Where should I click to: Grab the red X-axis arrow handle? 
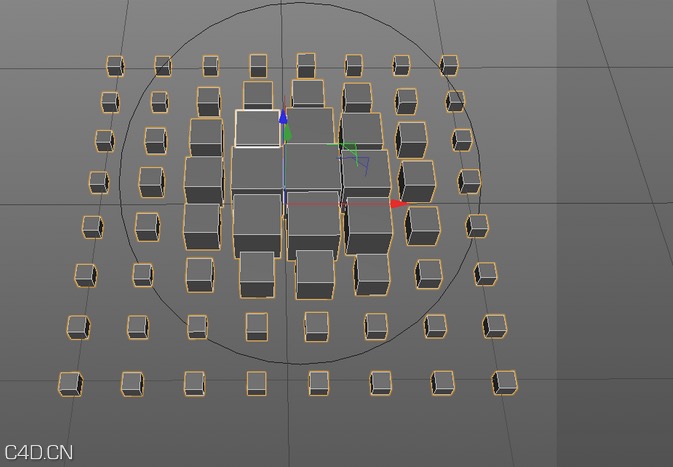pyautogui.click(x=399, y=204)
